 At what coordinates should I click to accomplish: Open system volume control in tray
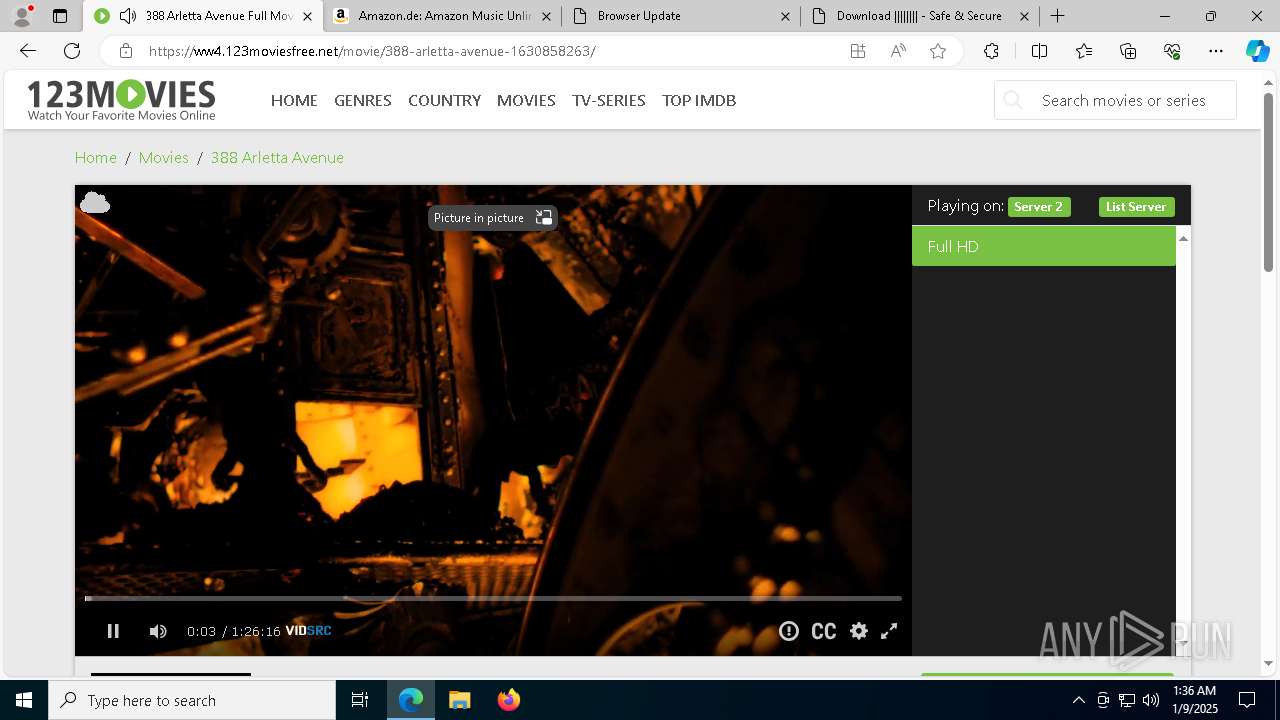point(1151,700)
